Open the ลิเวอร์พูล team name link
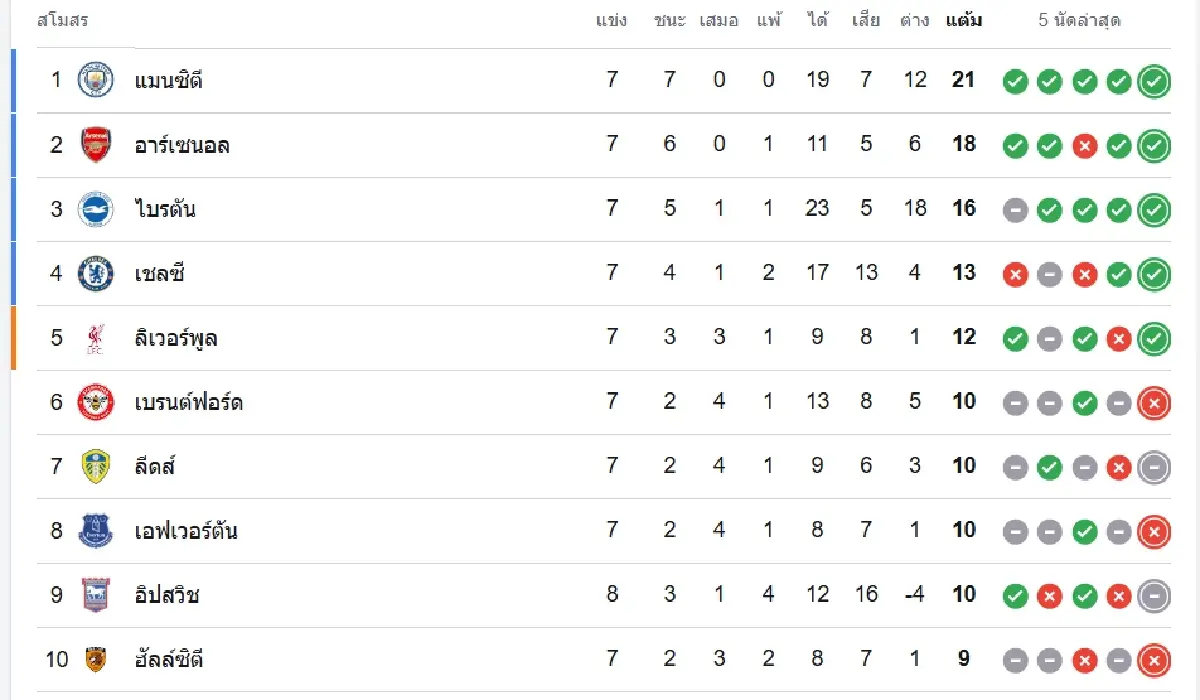Image resolution: width=1200 pixels, height=700 pixels. 176,338
